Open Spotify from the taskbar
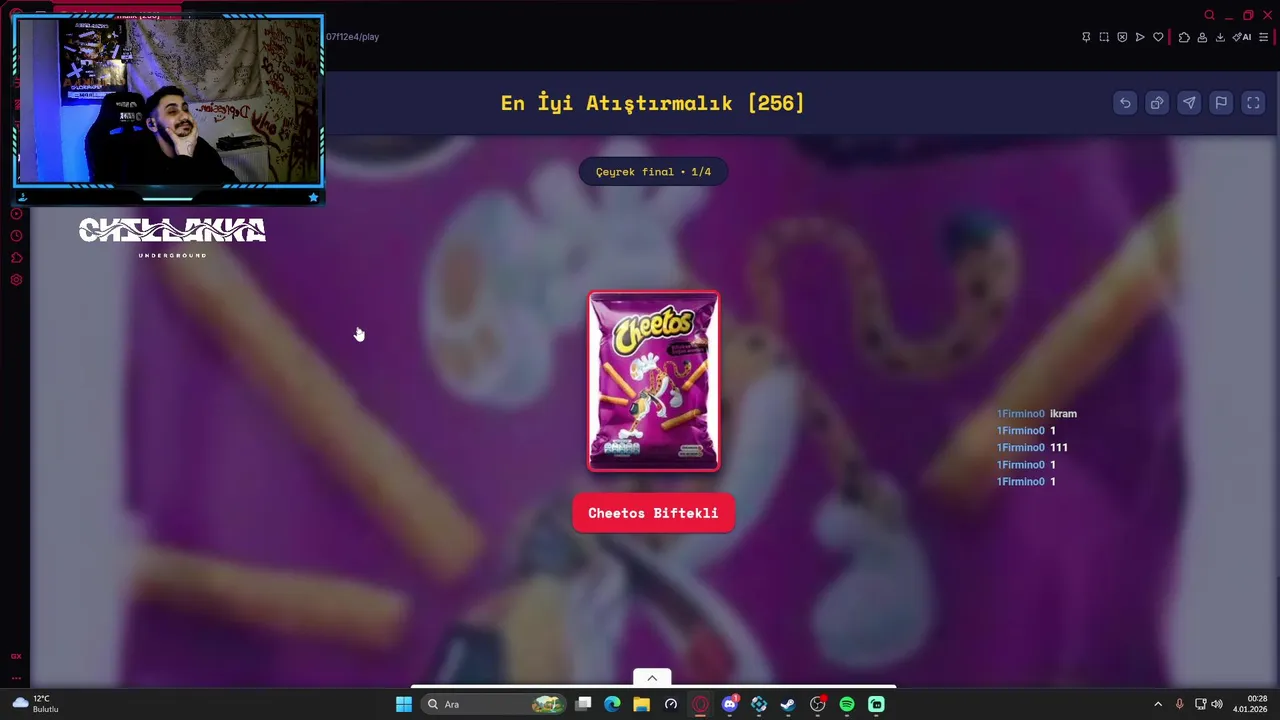 pos(847,704)
